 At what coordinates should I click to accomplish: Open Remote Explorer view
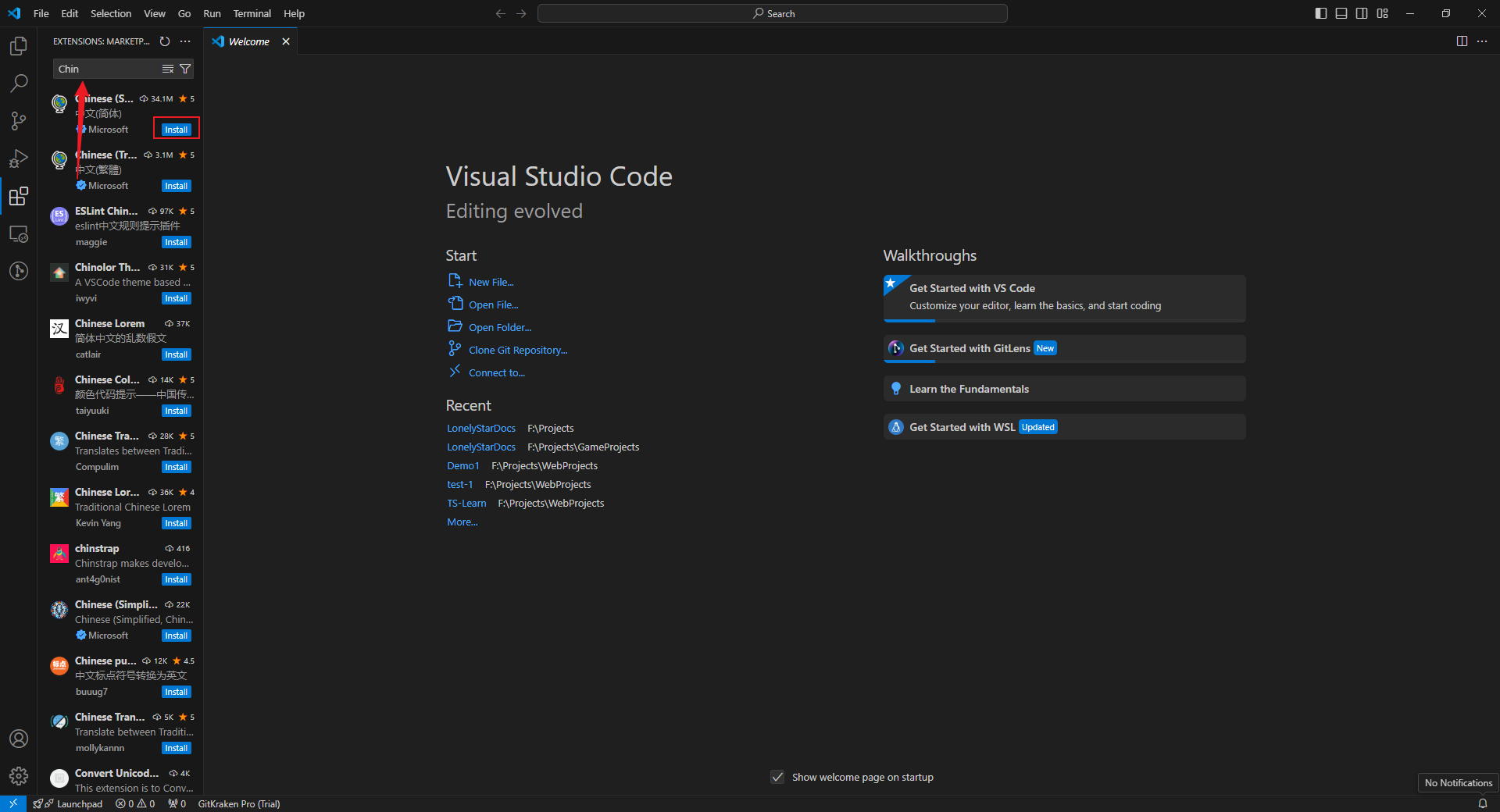pos(19,233)
